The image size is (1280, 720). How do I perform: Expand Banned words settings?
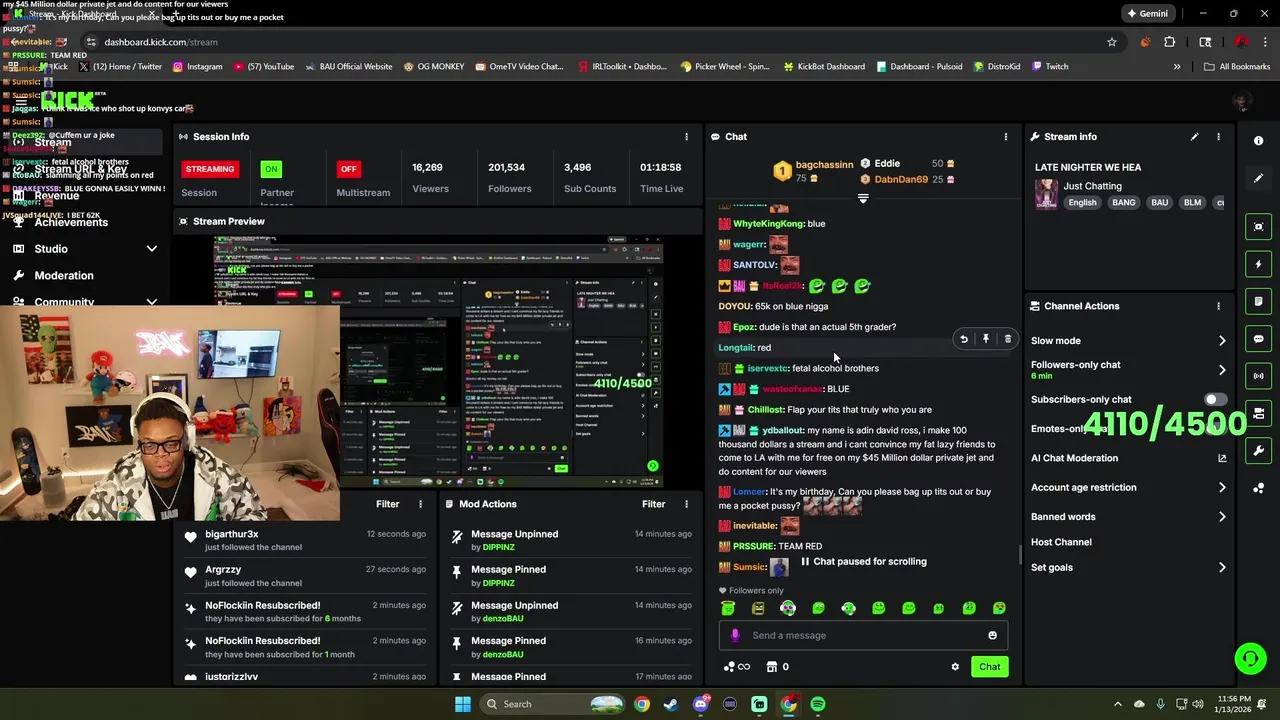(x=1222, y=517)
